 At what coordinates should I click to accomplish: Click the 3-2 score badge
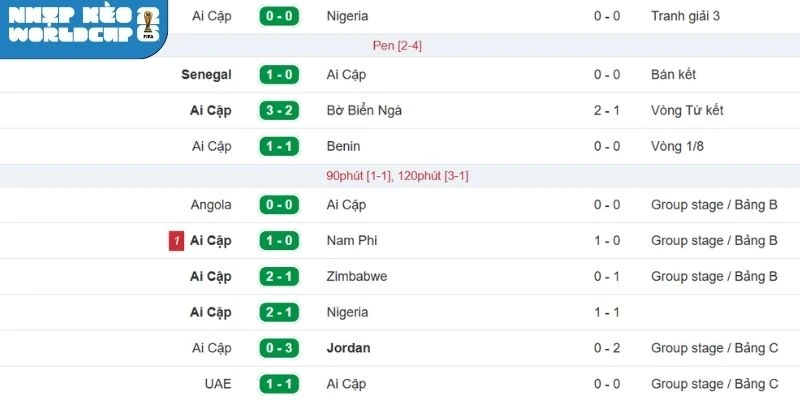tap(280, 110)
